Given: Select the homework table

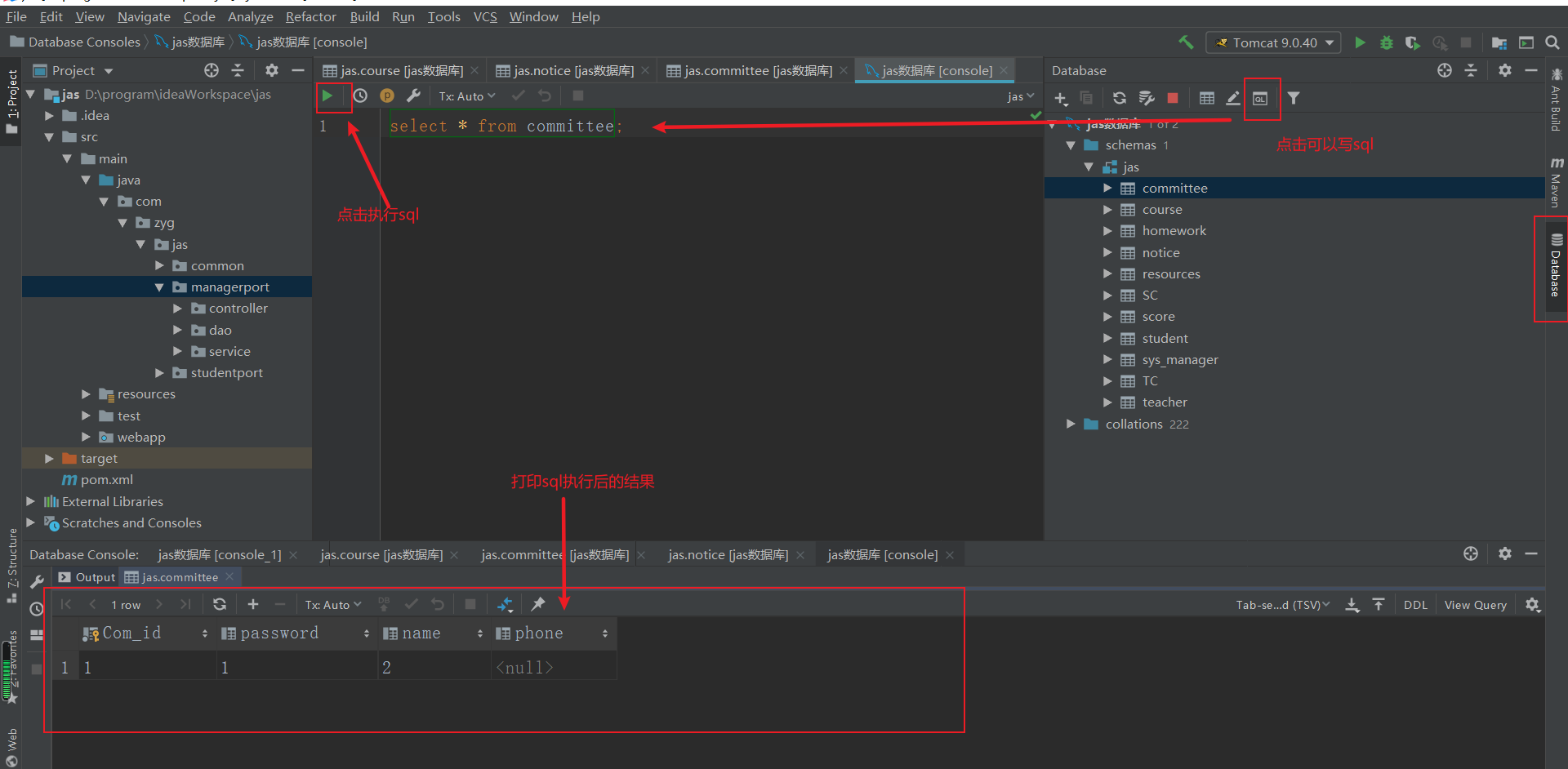Looking at the screenshot, I should (1174, 231).
